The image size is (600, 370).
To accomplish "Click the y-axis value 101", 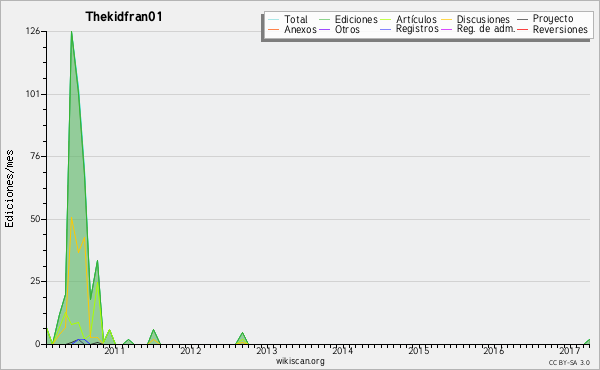I will 33,94.
